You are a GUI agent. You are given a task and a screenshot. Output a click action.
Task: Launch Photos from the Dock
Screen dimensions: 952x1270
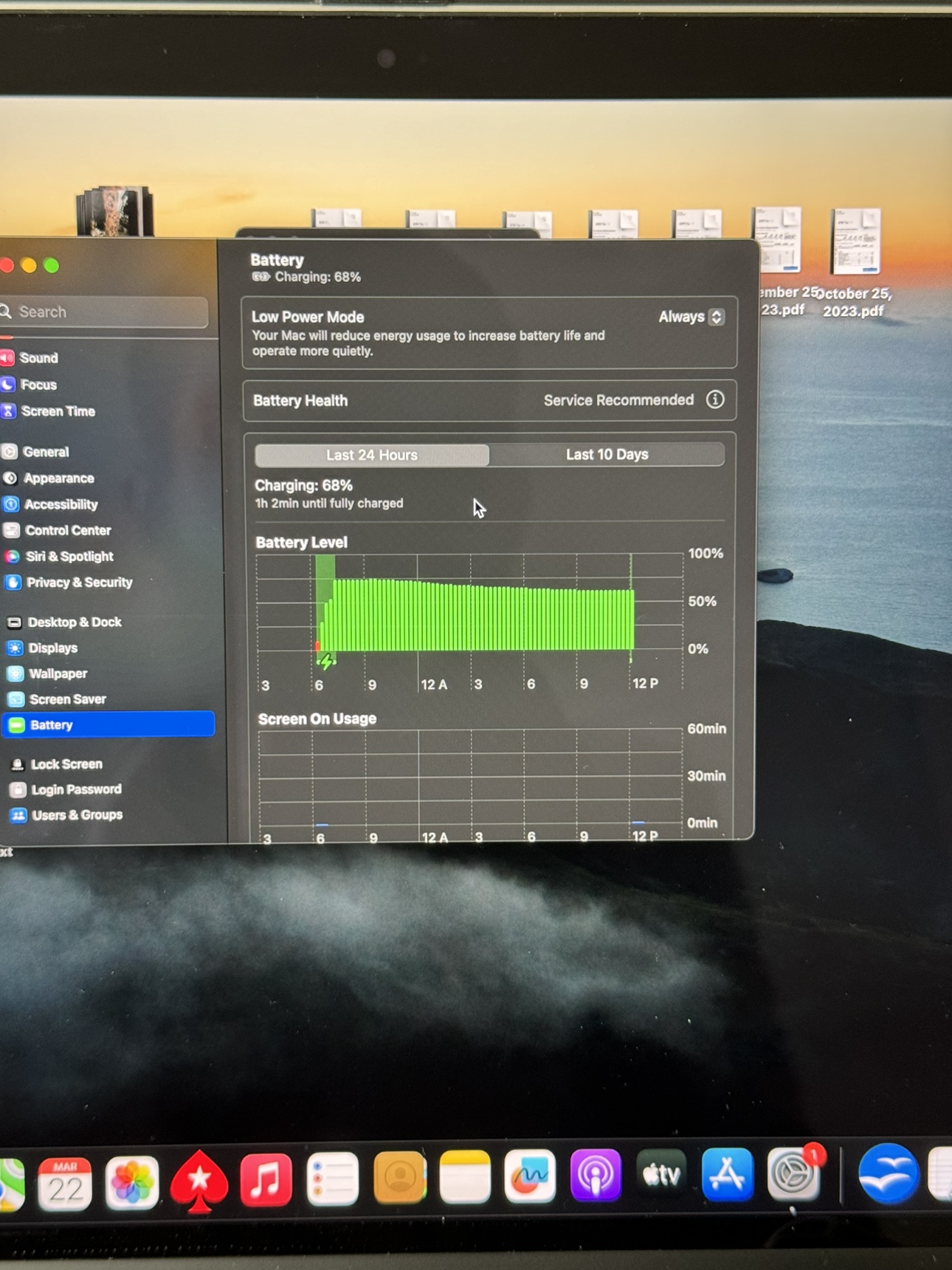(x=132, y=1182)
